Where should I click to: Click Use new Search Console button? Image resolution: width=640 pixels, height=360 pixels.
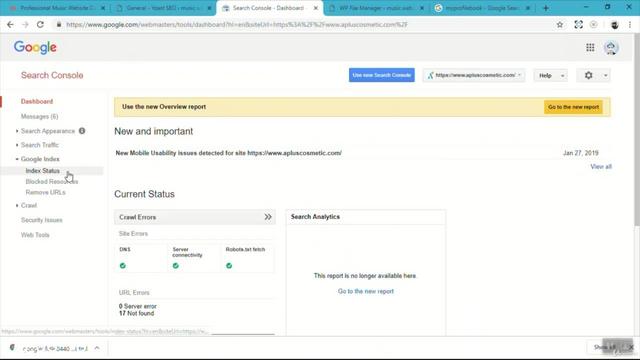tap(382, 75)
